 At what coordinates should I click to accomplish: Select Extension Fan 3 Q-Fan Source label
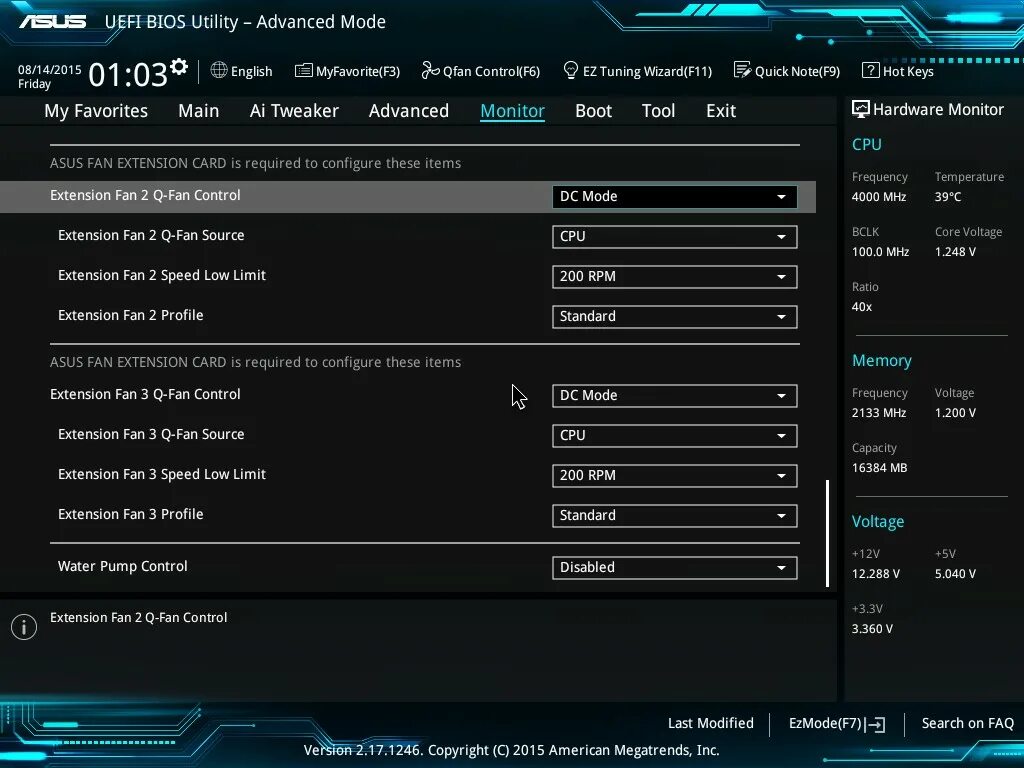coord(151,434)
